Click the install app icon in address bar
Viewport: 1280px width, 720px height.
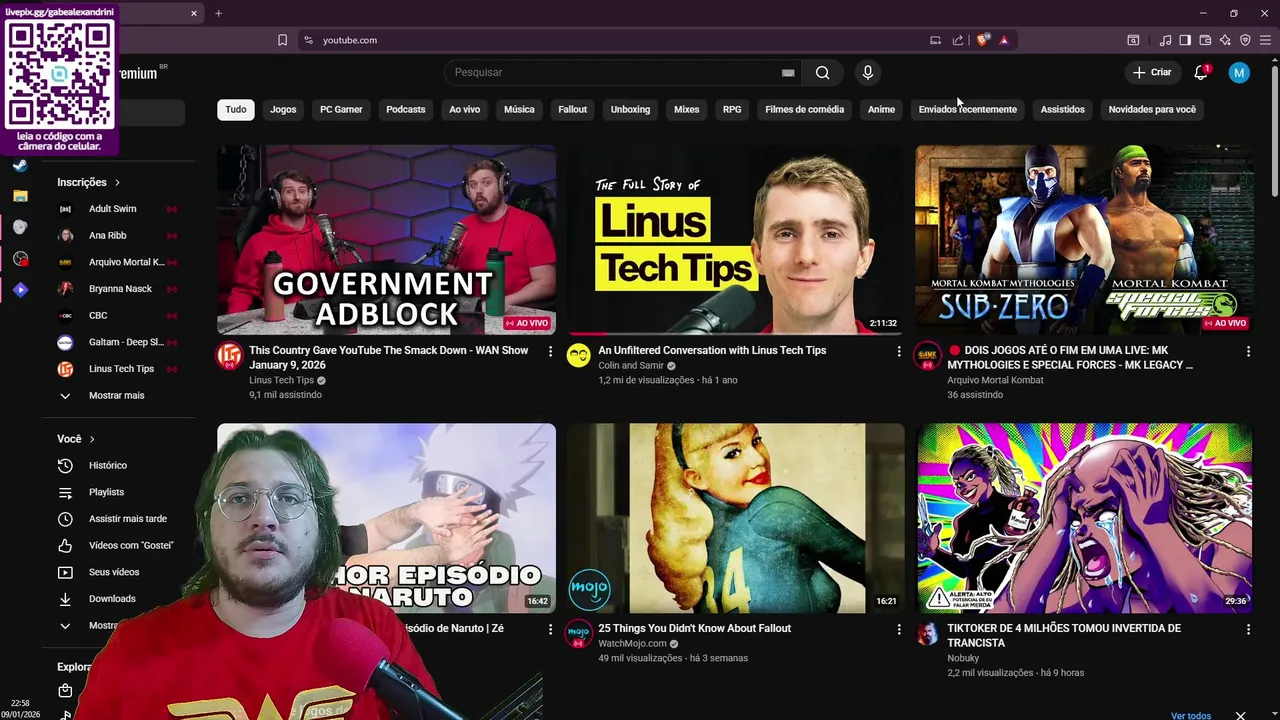point(935,40)
